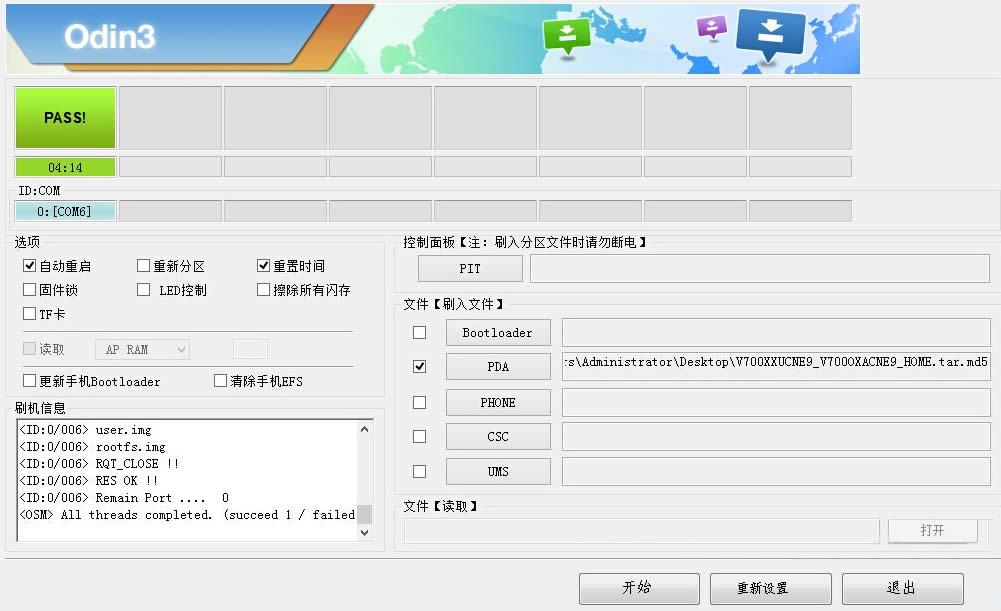
Task: Click the small field beside AP RAM
Action: click(x=250, y=349)
